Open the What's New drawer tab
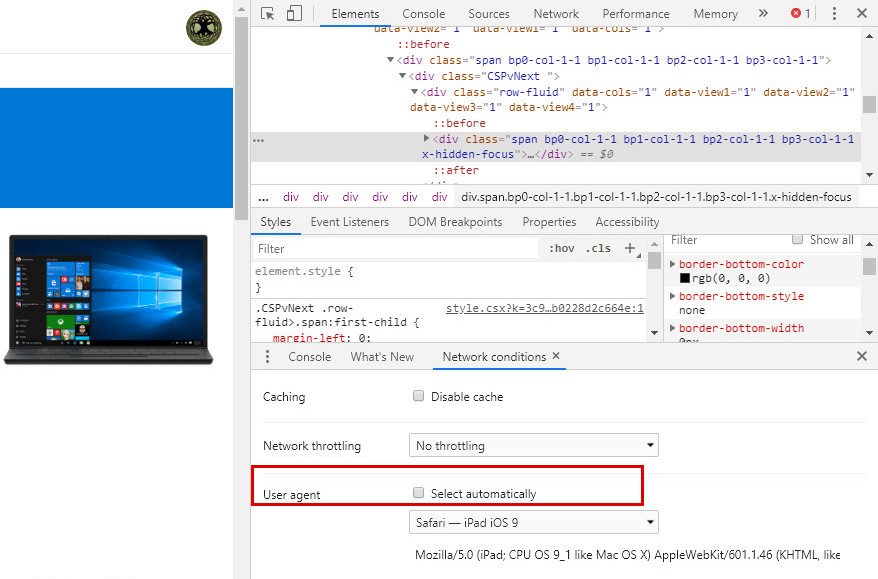The width and height of the screenshot is (878, 579). click(382, 357)
